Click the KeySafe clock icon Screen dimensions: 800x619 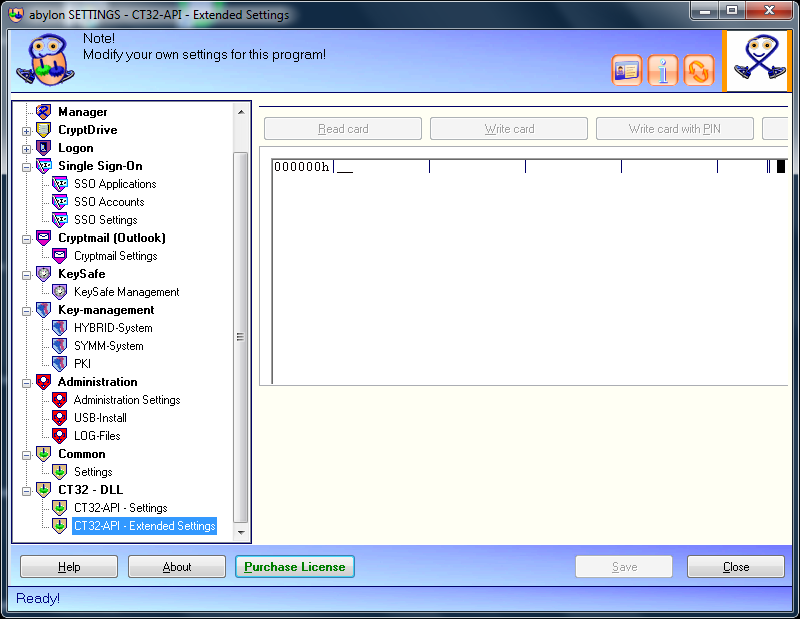tap(44, 274)
